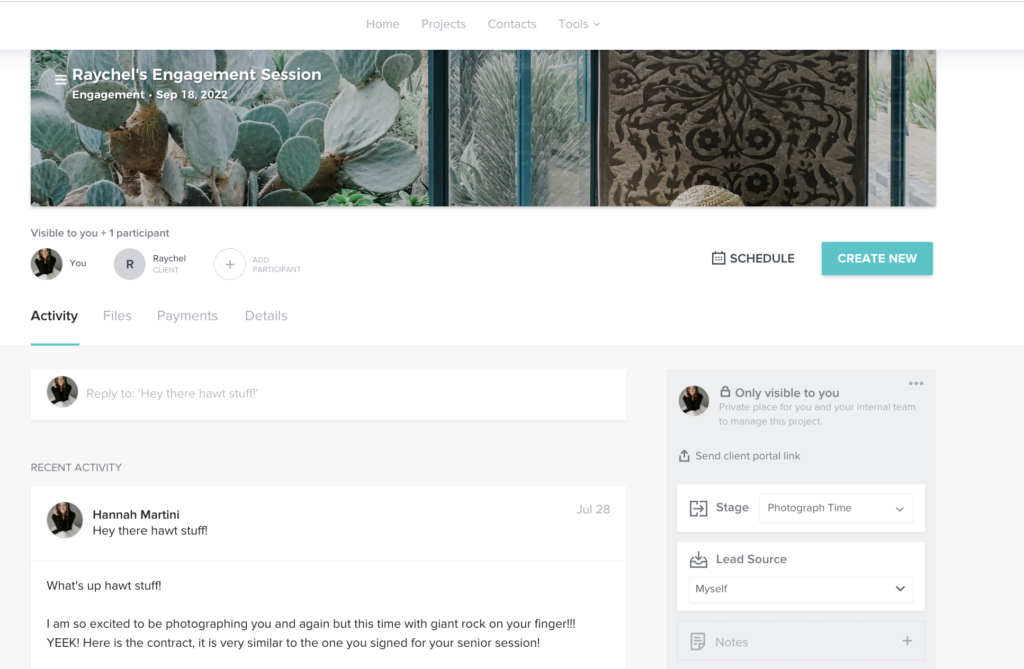This screenshot has width=1024, height=669.
Task: Click the Stage arrow icon
Action: pos(698,508)
